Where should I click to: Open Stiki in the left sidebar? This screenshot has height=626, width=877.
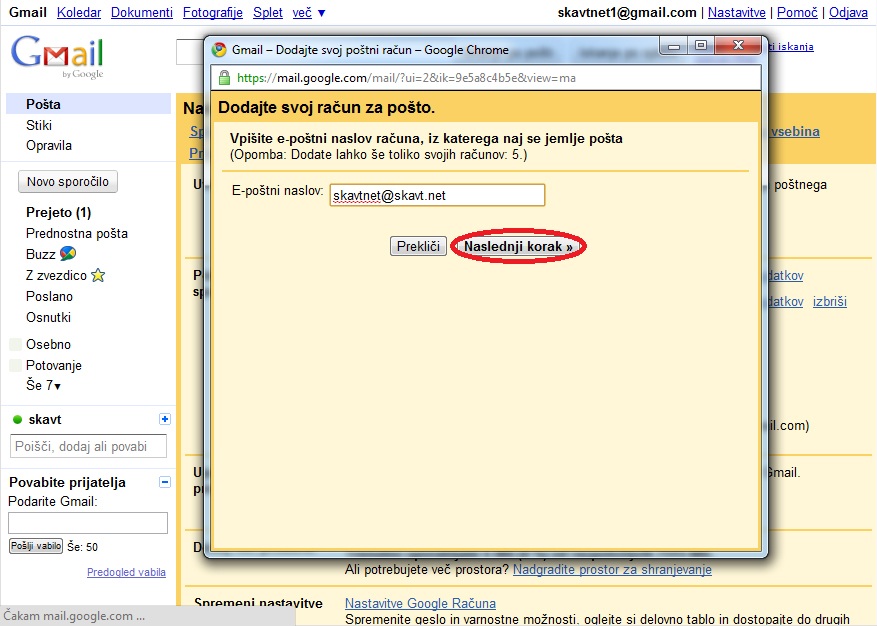(39, 125)
